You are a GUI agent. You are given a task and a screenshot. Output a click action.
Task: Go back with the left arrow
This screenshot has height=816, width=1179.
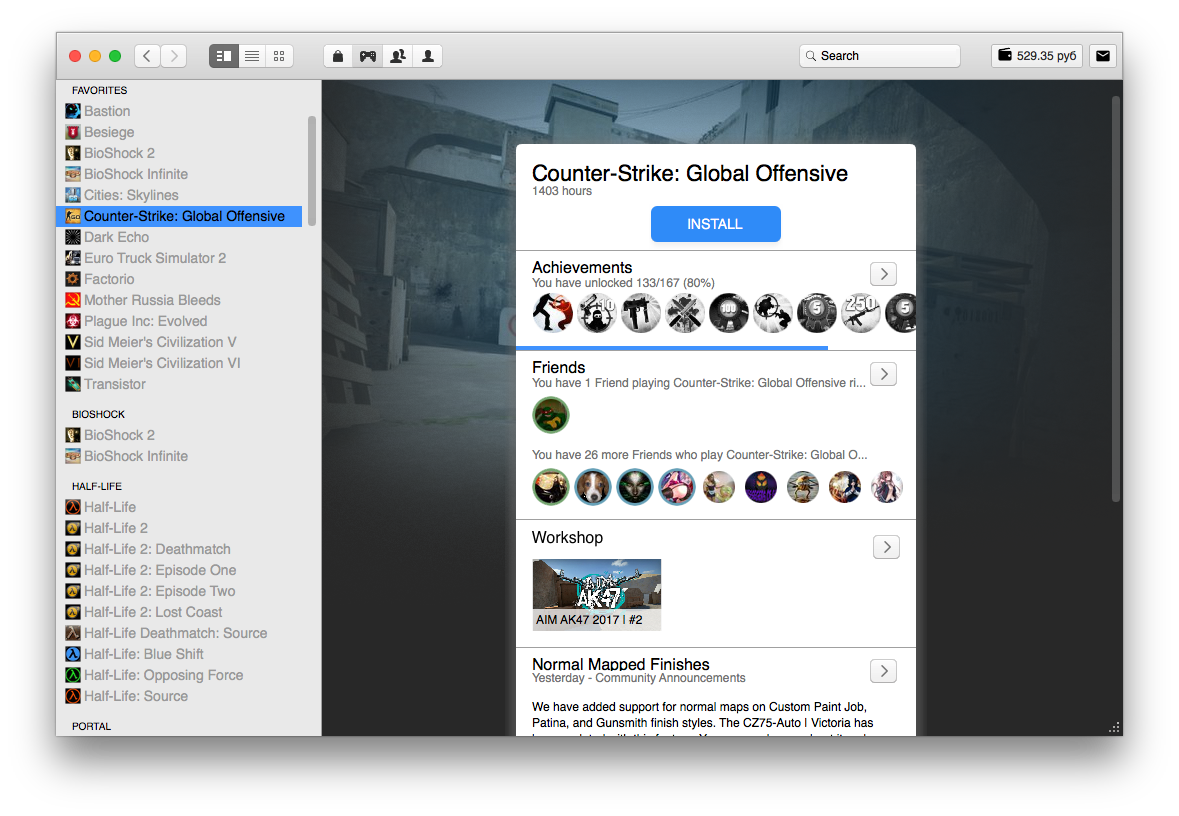point(147,56)
